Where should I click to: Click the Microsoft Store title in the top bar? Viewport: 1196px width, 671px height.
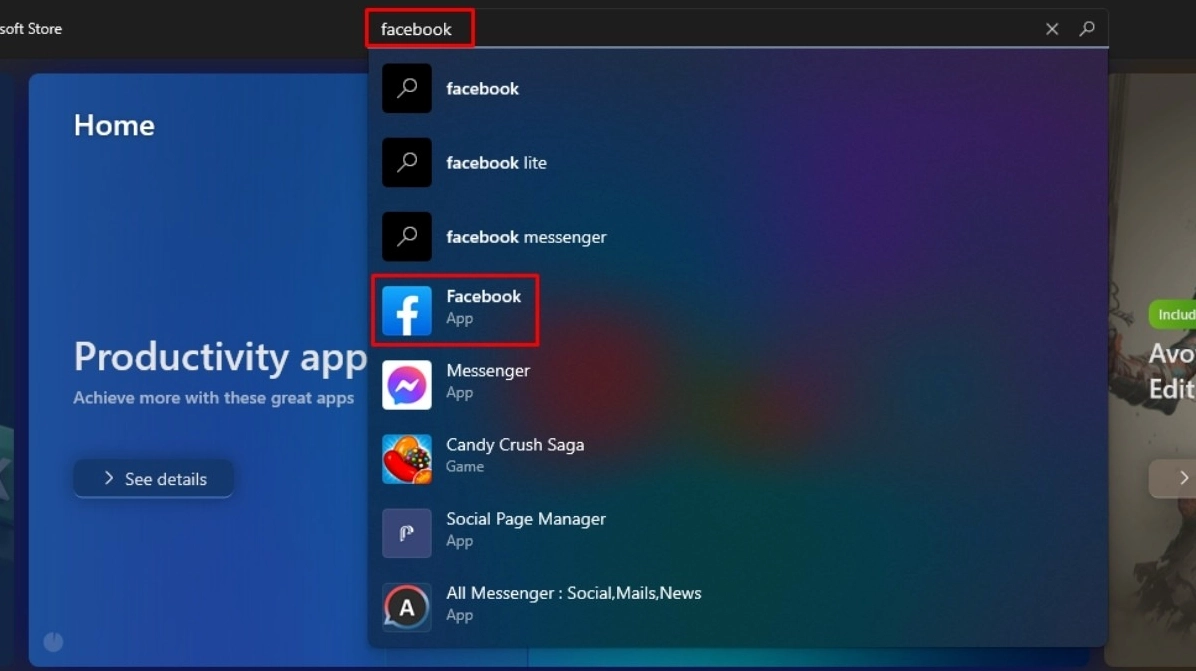(x=31, y=28)
